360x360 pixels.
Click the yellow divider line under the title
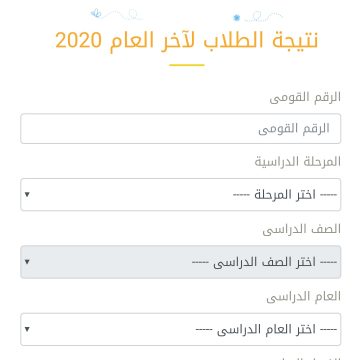tap(187, 65)
